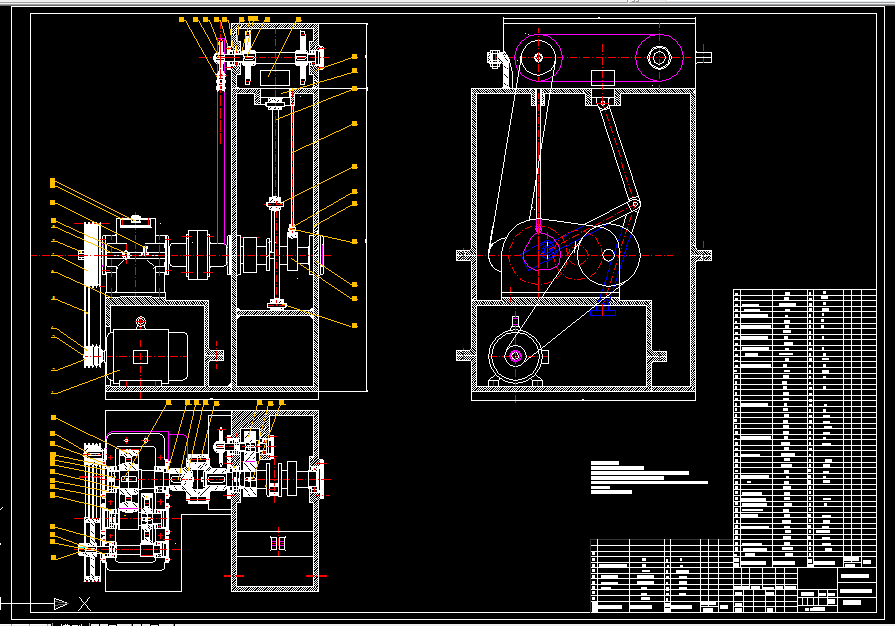The height and width of the screenshot is (626, 895).
Task: Select the magenta belt loop in the side view
Action: (599, 57)
